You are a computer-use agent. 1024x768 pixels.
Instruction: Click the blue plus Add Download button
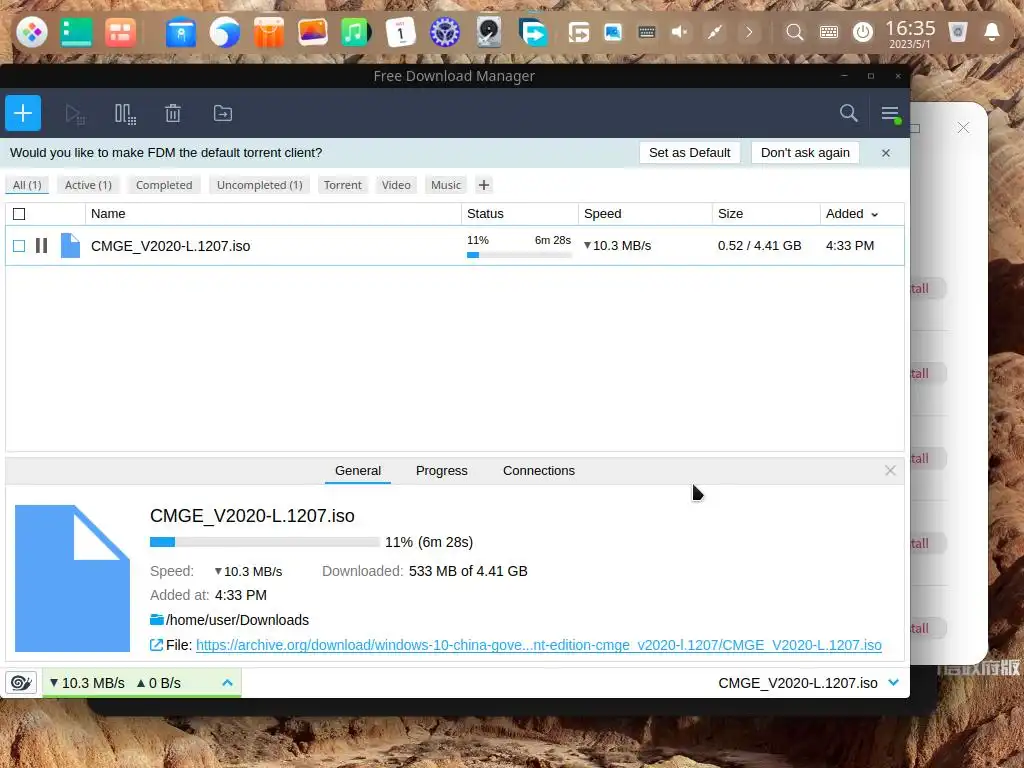pos(23,113)
